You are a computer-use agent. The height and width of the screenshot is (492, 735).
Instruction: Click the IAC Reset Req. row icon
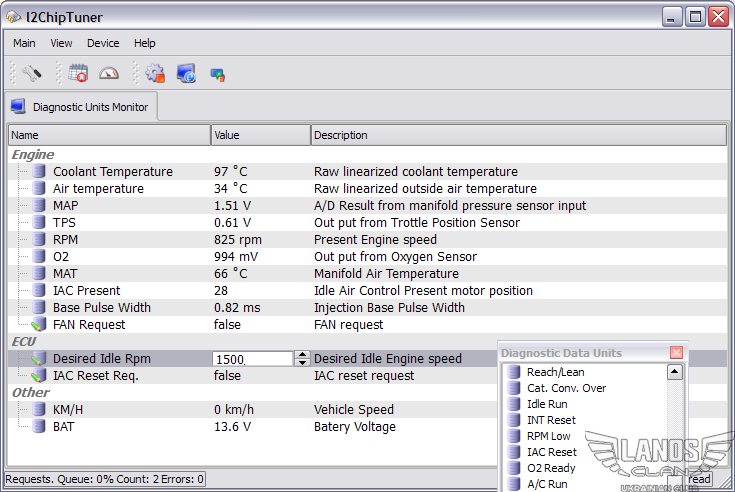click(x=38, y=376)
